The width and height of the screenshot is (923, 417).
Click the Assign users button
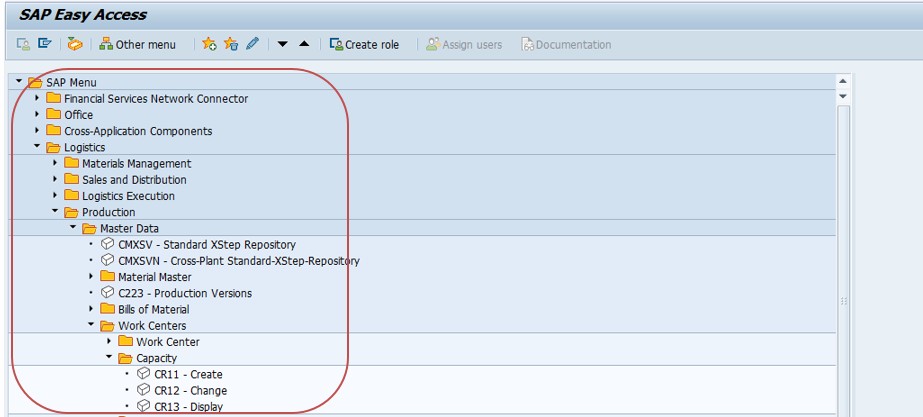coord(464,44)
